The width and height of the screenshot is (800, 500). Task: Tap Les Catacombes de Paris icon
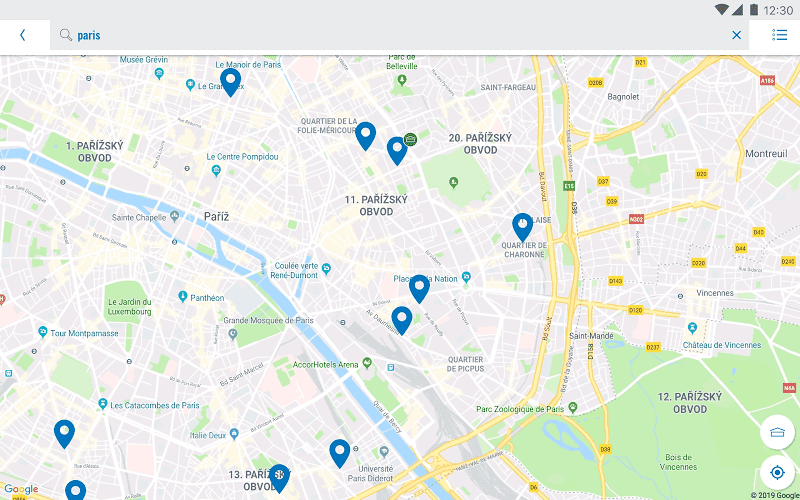coord(103,405)
